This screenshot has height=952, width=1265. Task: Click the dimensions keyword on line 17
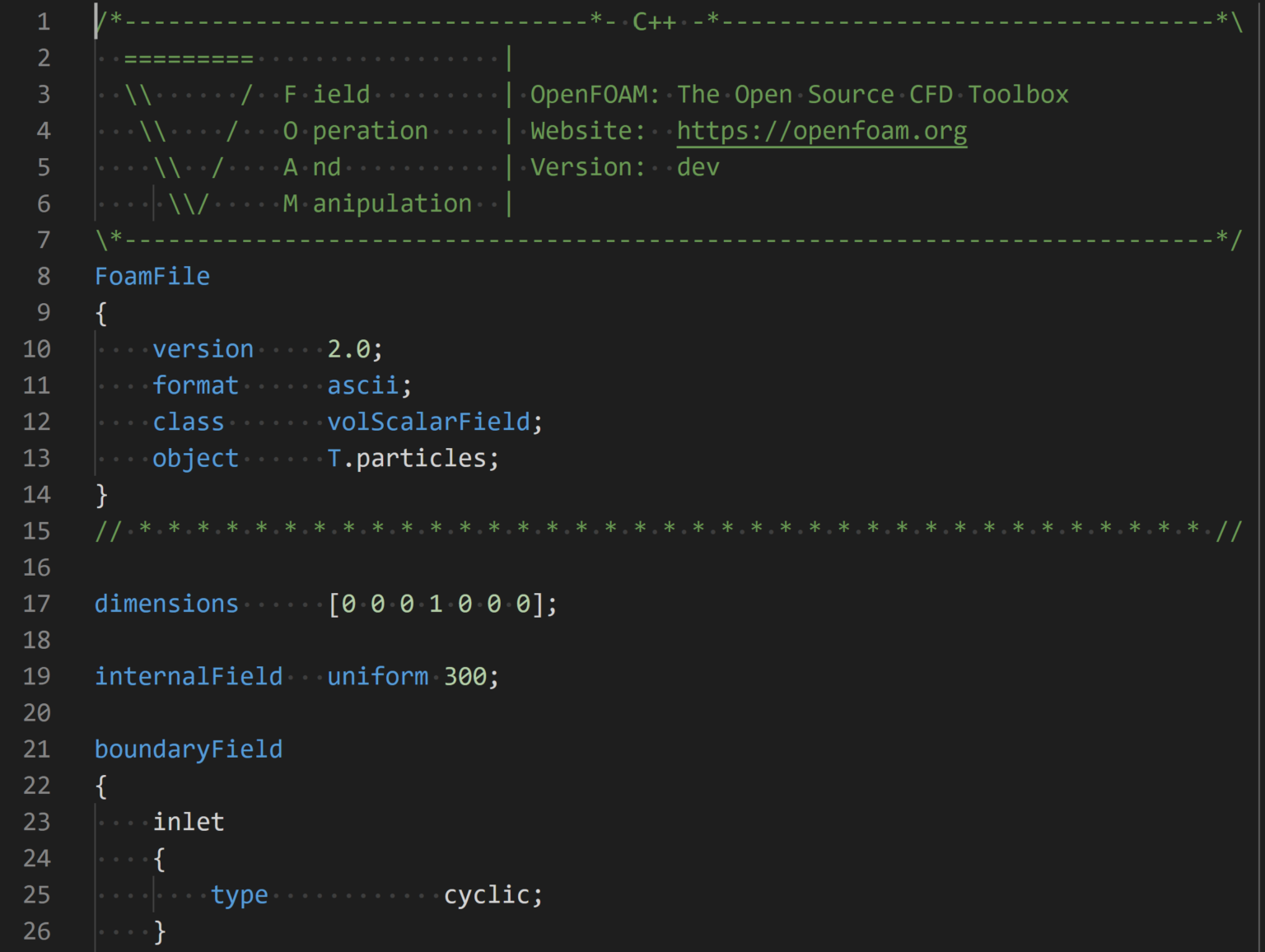point(166,604)
